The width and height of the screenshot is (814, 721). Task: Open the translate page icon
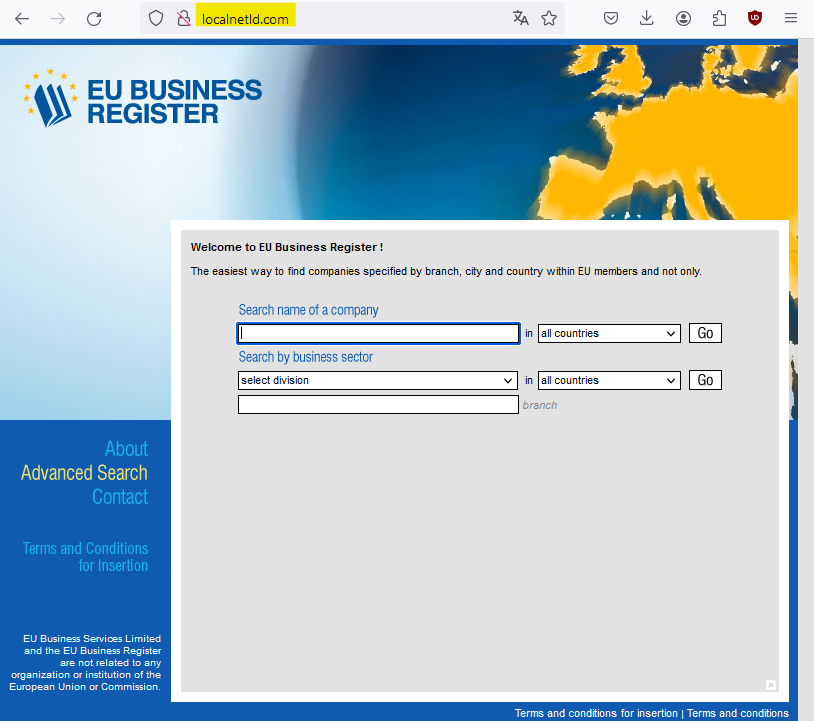pos(520,18)
